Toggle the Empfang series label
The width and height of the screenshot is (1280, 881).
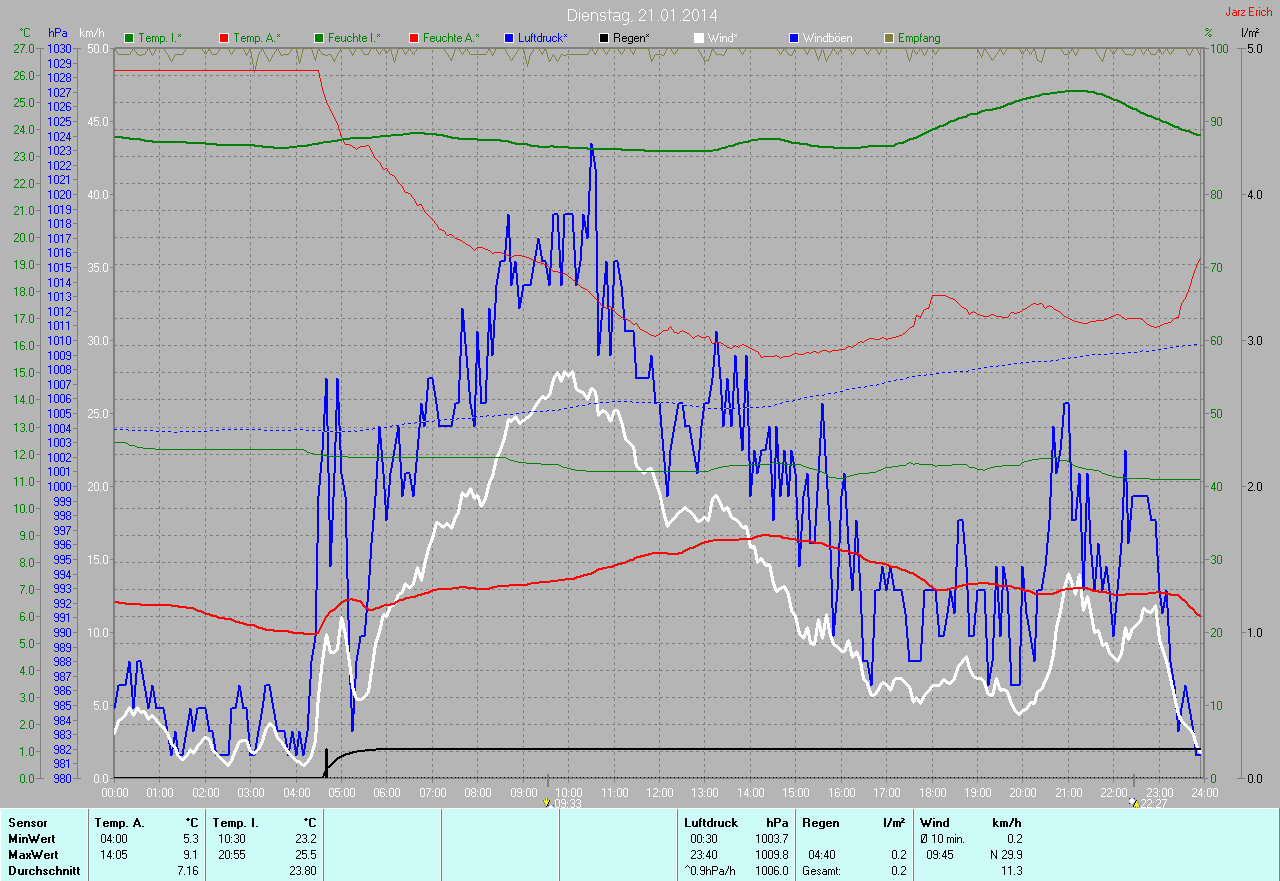click(919, 38)
